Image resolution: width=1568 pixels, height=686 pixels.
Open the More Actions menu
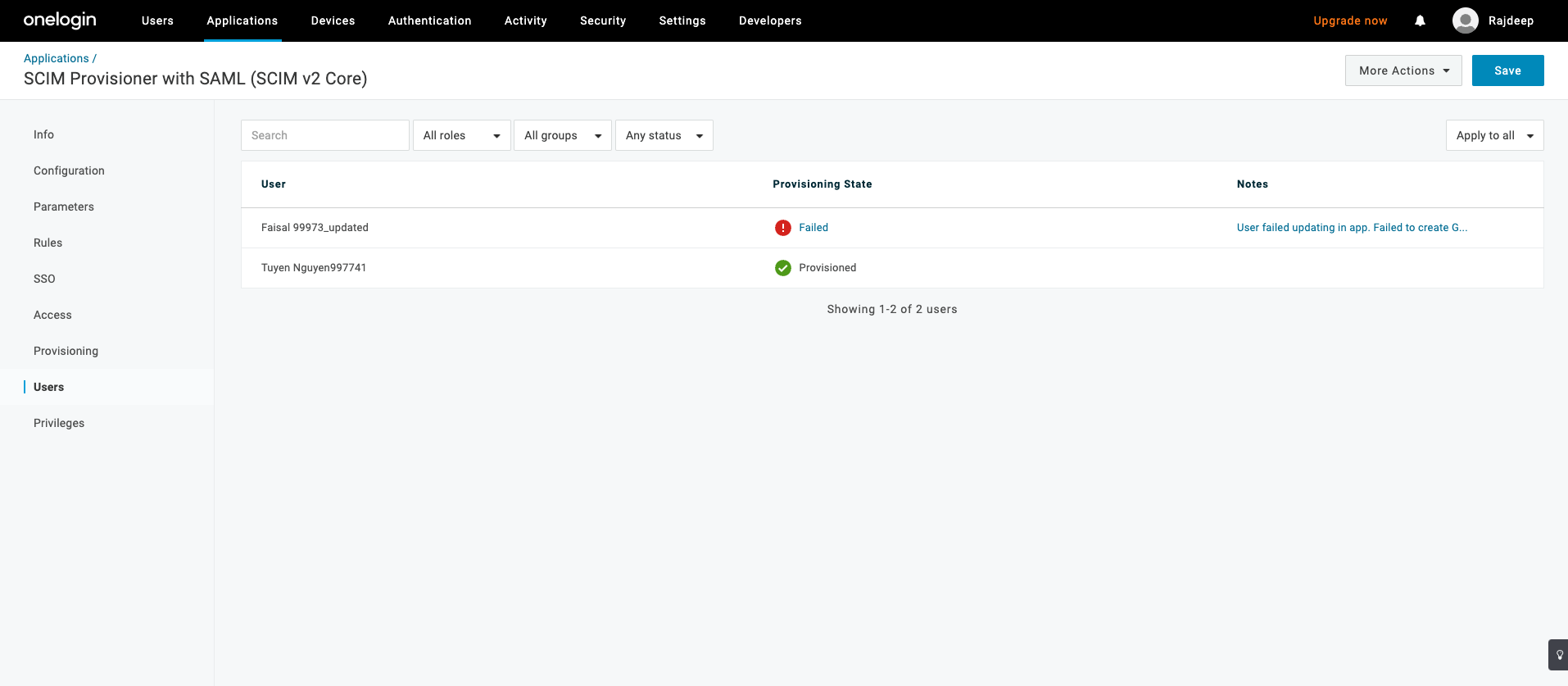(1403, 70)
